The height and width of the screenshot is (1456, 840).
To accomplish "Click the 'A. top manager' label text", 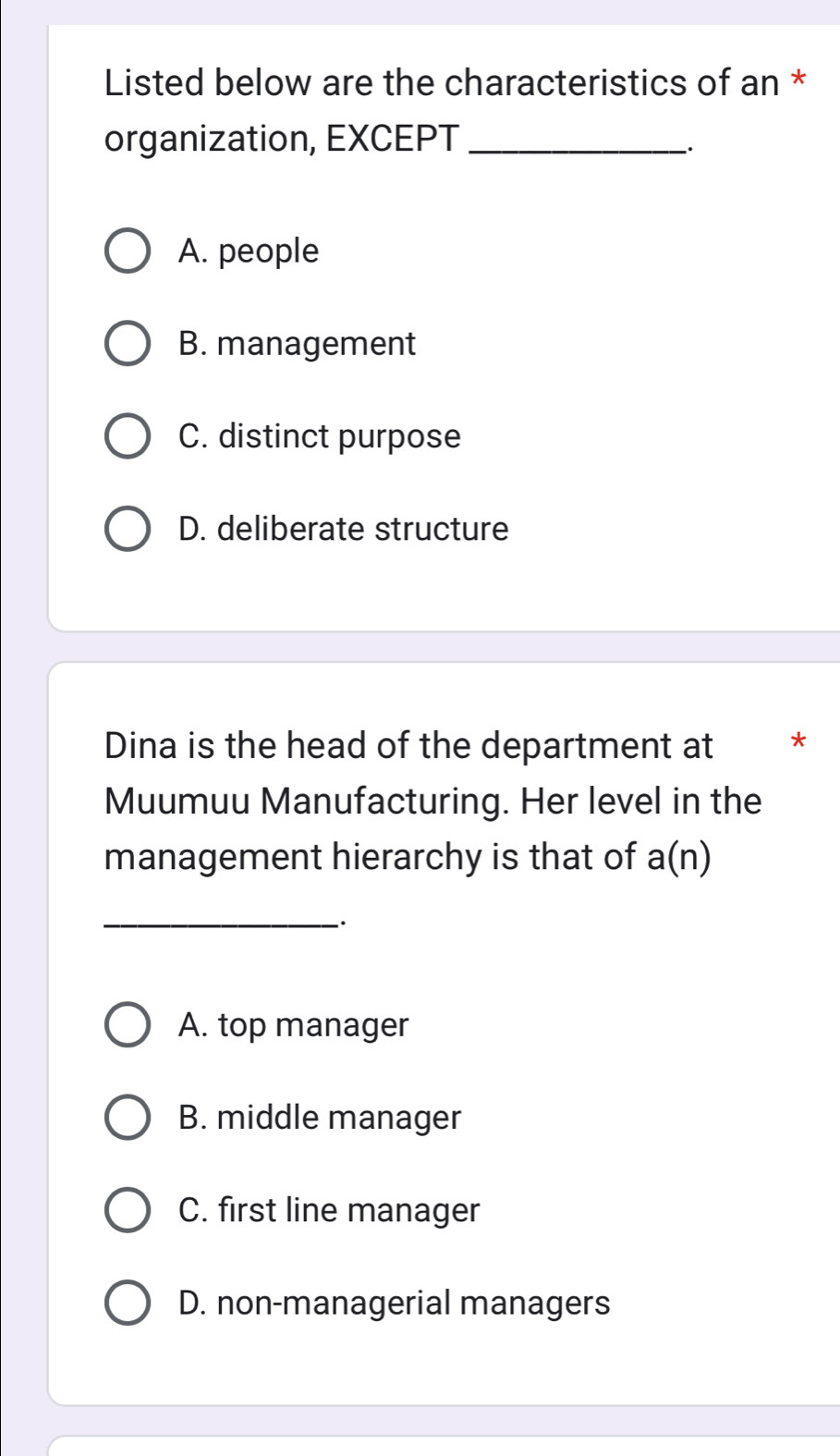I will 293,1025.
